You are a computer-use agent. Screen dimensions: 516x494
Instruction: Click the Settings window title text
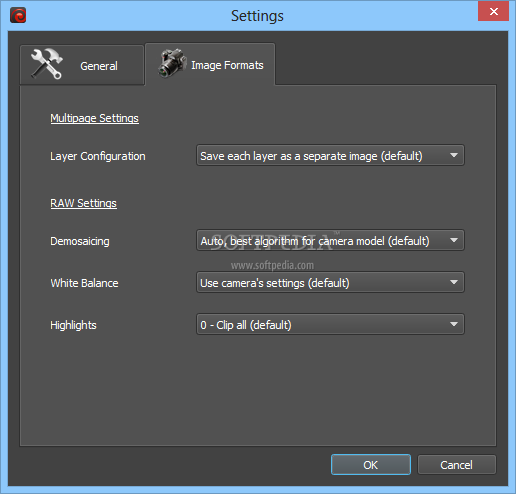[x=257, y=16]
